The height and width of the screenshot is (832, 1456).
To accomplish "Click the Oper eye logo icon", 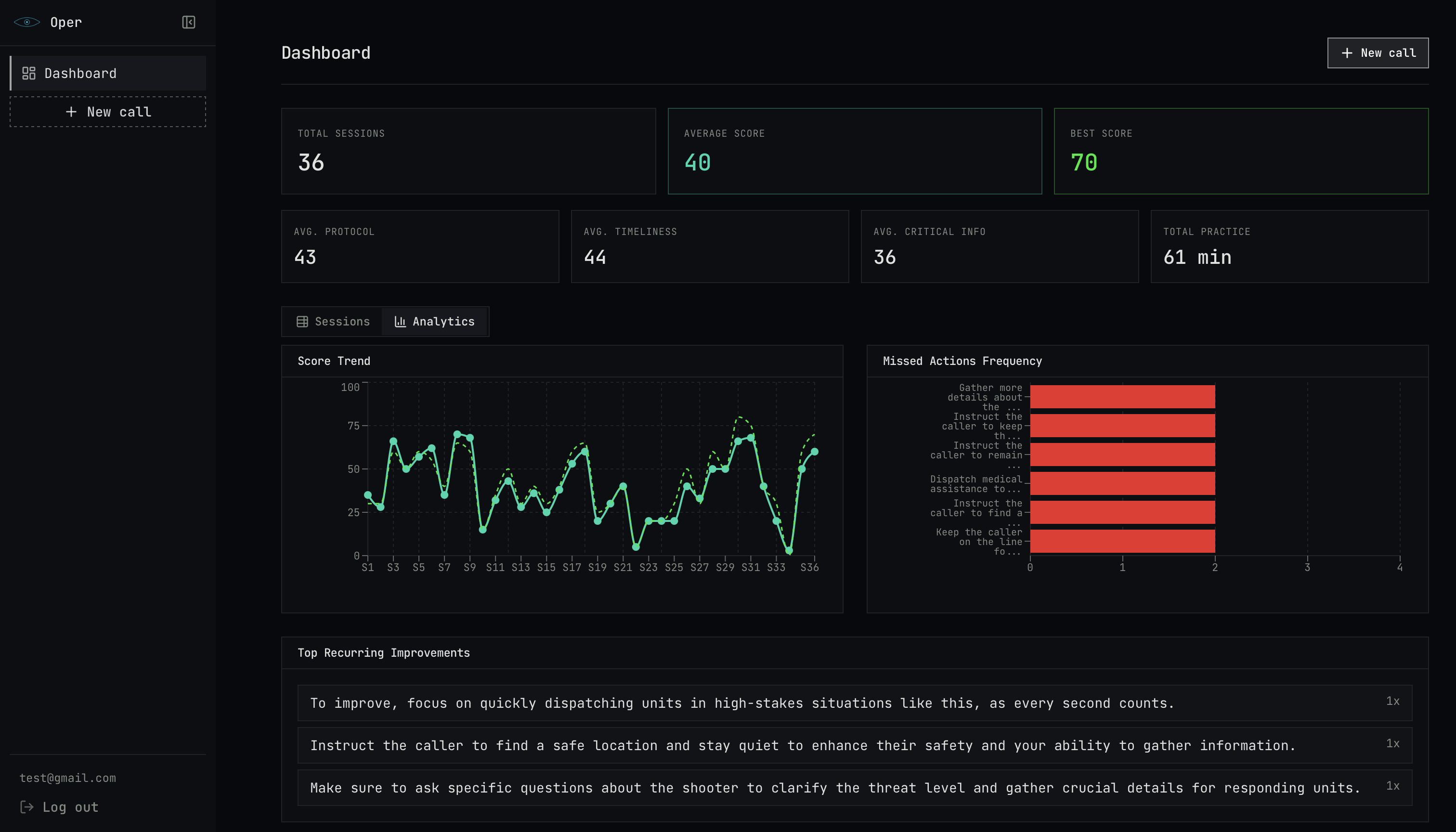I will click(x=27, y=22).
